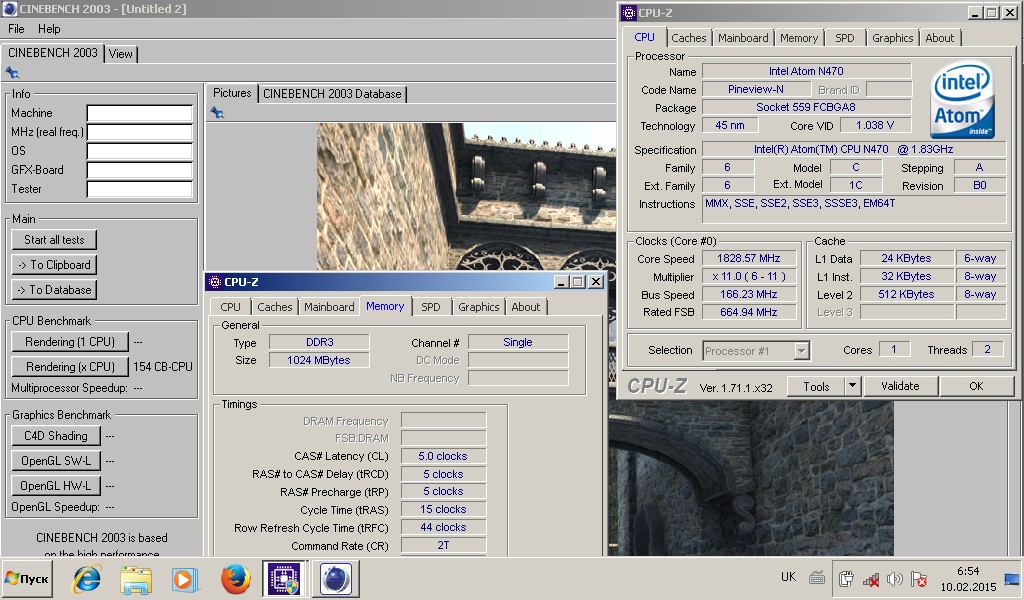The image size is (1024, 600).
Task: Click the Tools button in CPU-Z
Action: 816,387
